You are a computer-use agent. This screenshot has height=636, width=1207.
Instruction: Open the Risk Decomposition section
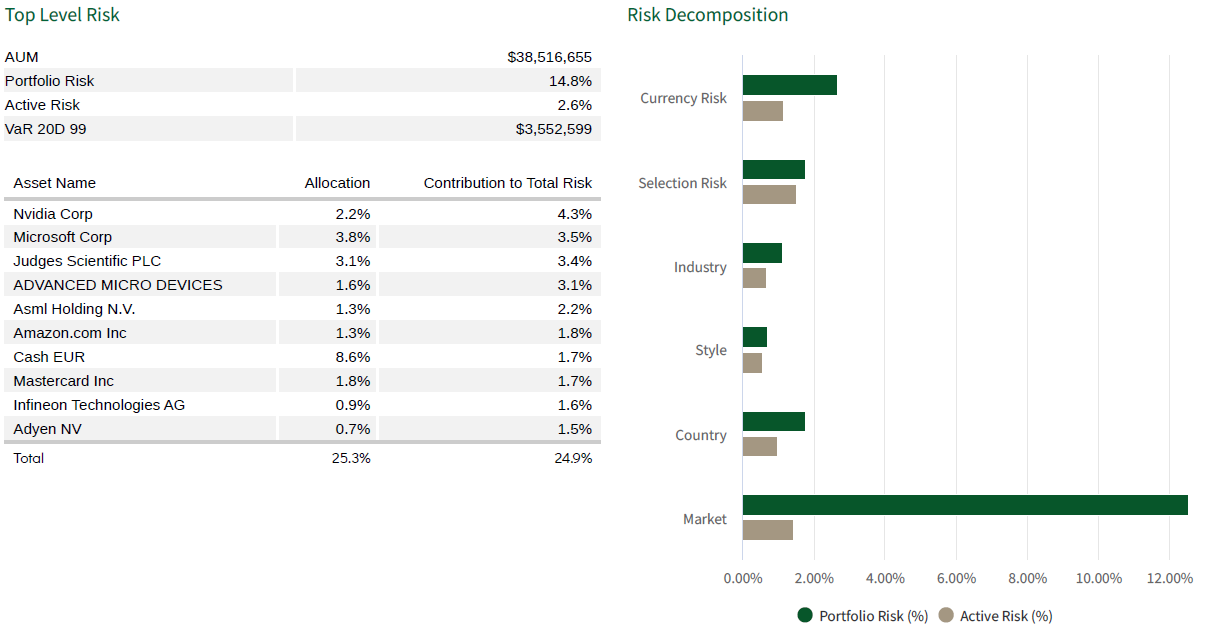point(707,15)
